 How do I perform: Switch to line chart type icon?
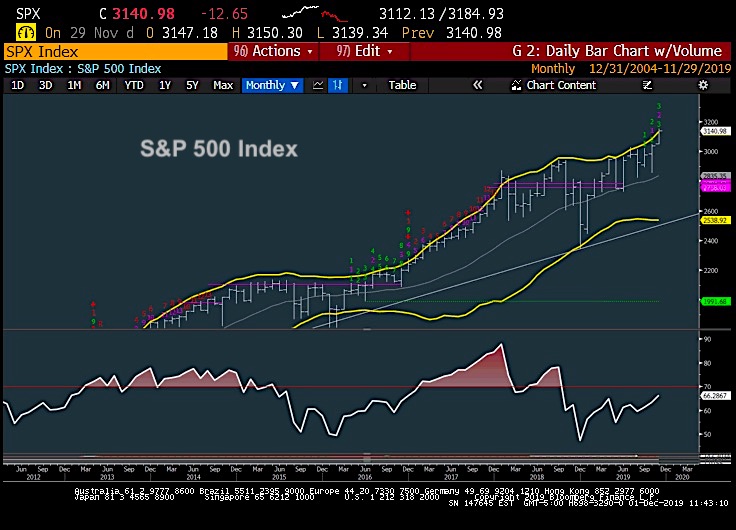click(x=318, y=85)
